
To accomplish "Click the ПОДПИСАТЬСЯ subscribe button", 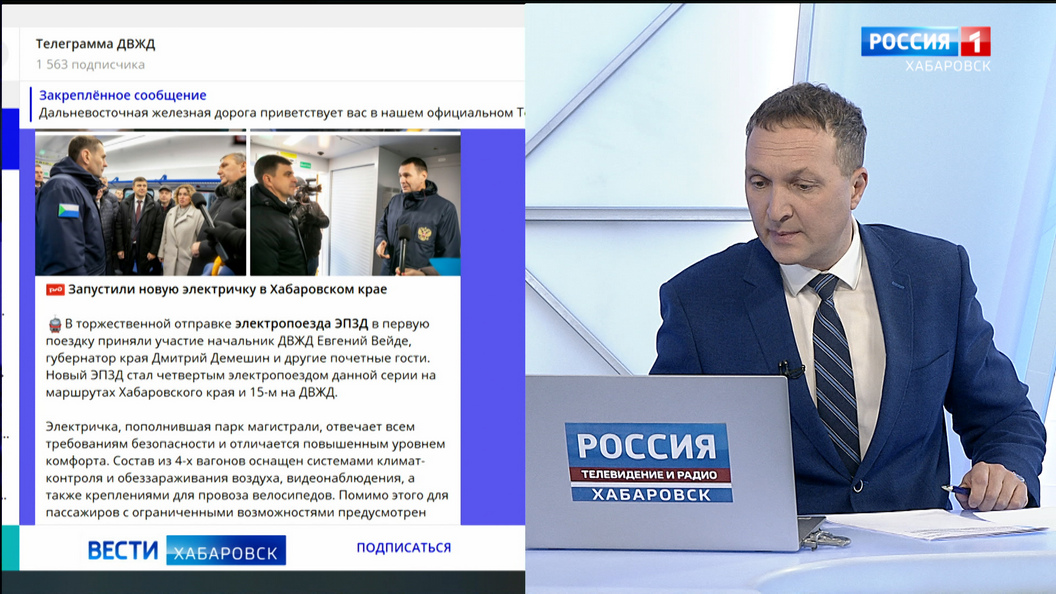I will 404,548.
